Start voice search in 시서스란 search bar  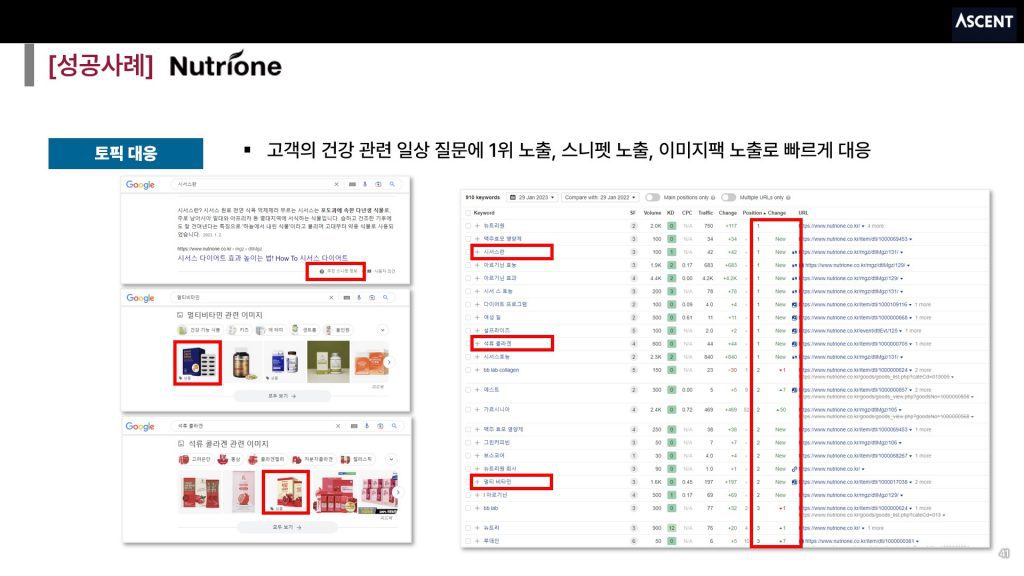(x=365, y=184)
